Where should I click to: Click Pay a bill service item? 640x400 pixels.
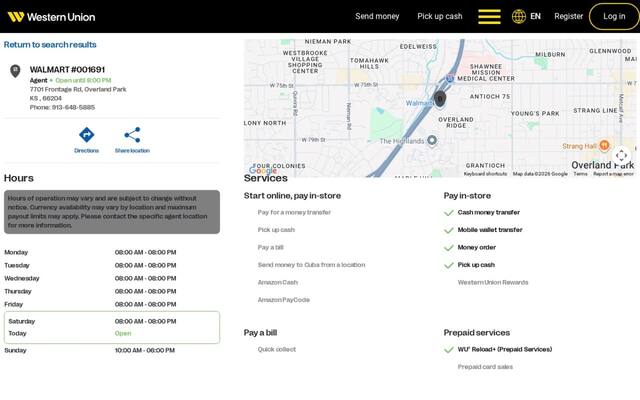[270, 247]
